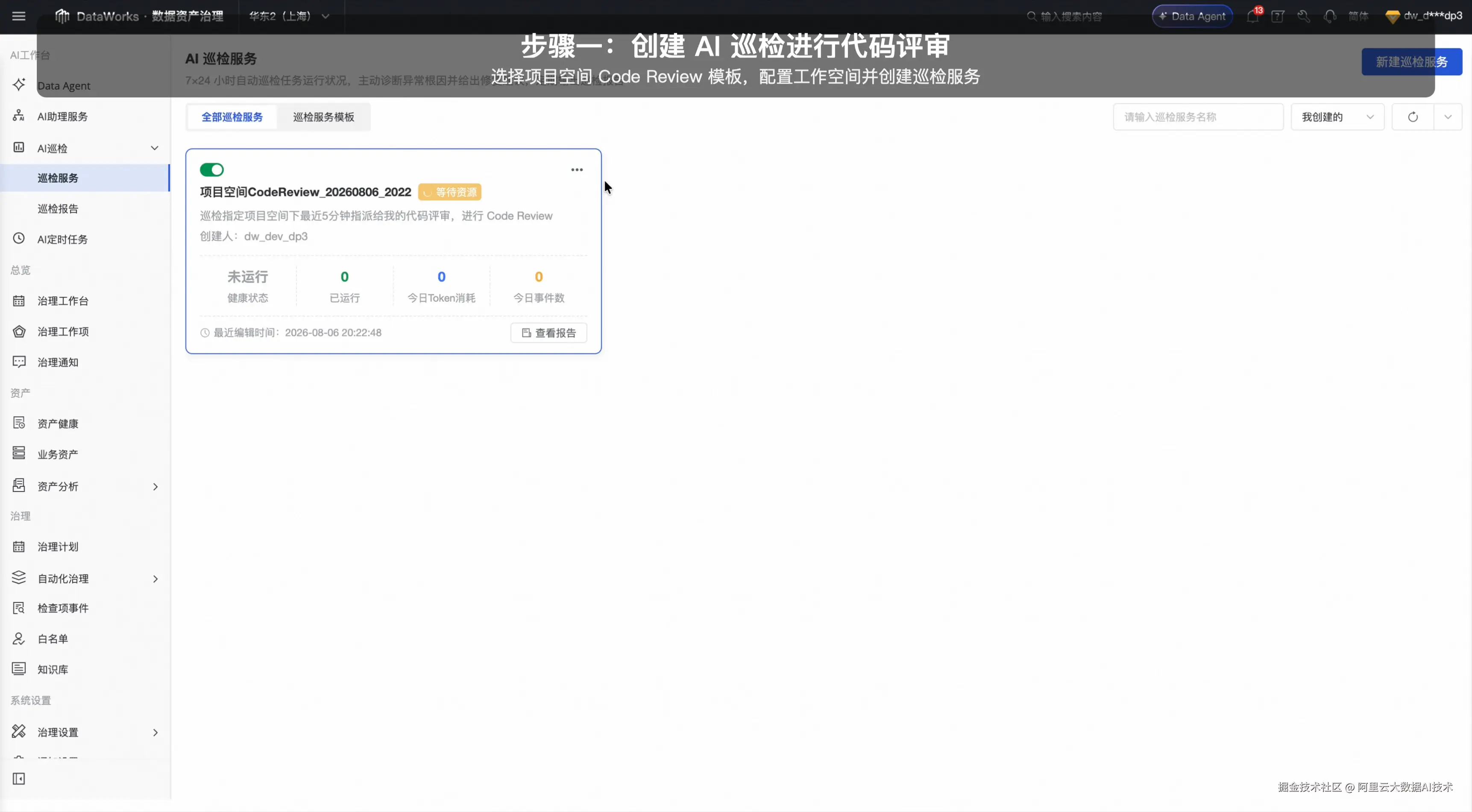Click the 等待资源 status badge
Screen dimensions: 1472x812
coord(450,192)
